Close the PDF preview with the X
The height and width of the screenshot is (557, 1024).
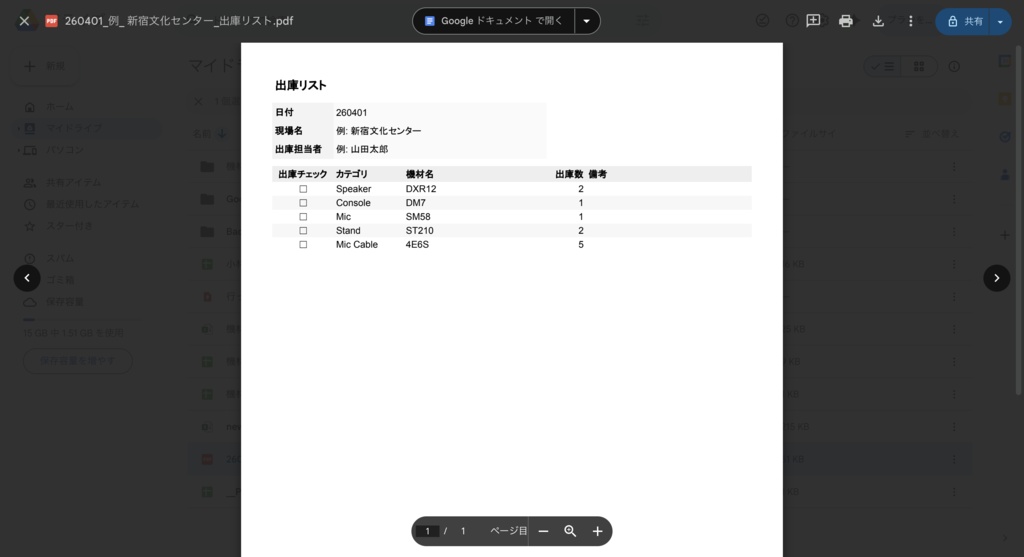click(x=24, y=21)
